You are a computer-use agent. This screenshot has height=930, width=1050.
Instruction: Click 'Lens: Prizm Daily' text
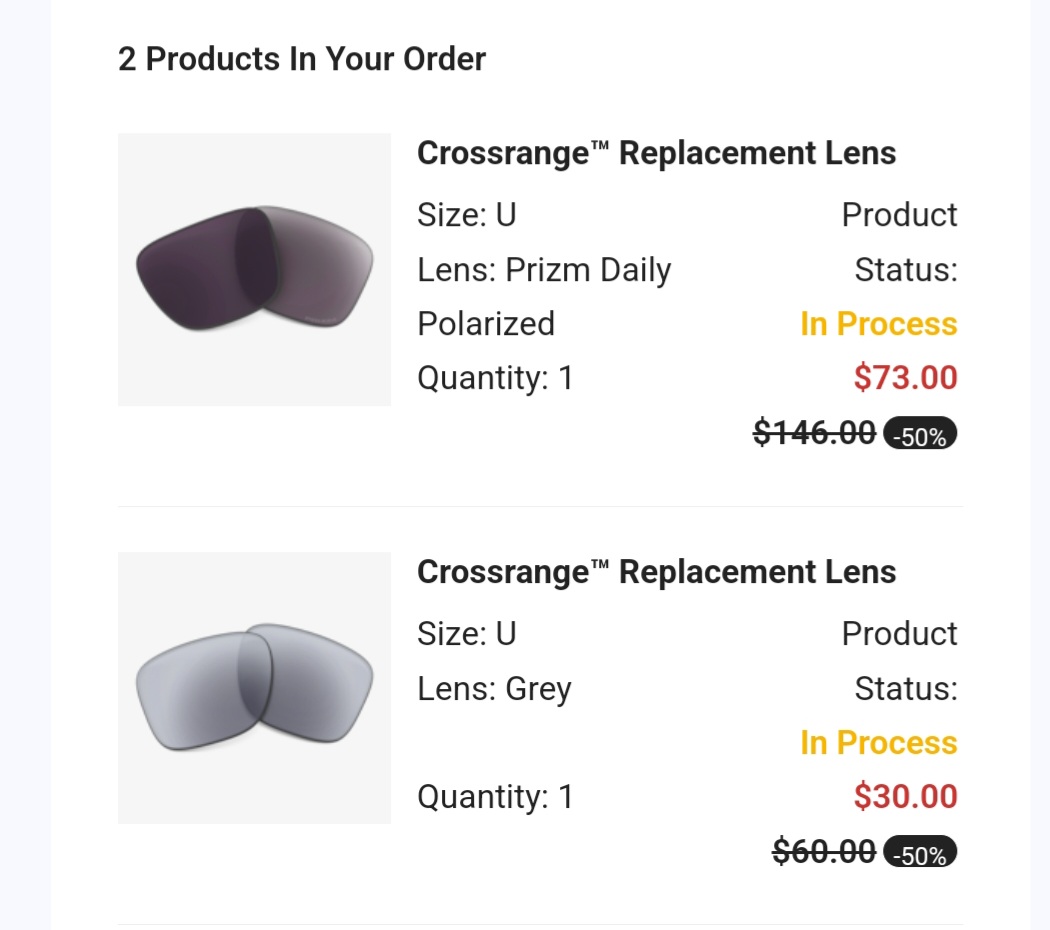(544, 270)
